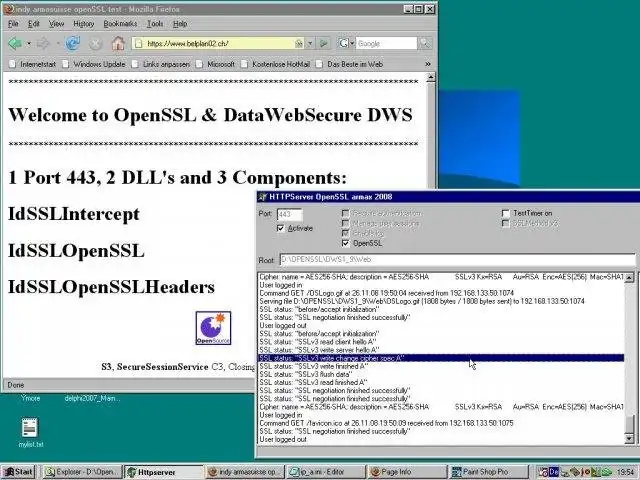640x480 pixels.
Task: Open the Tools menu in Firefox
Action: click(155, 24)
